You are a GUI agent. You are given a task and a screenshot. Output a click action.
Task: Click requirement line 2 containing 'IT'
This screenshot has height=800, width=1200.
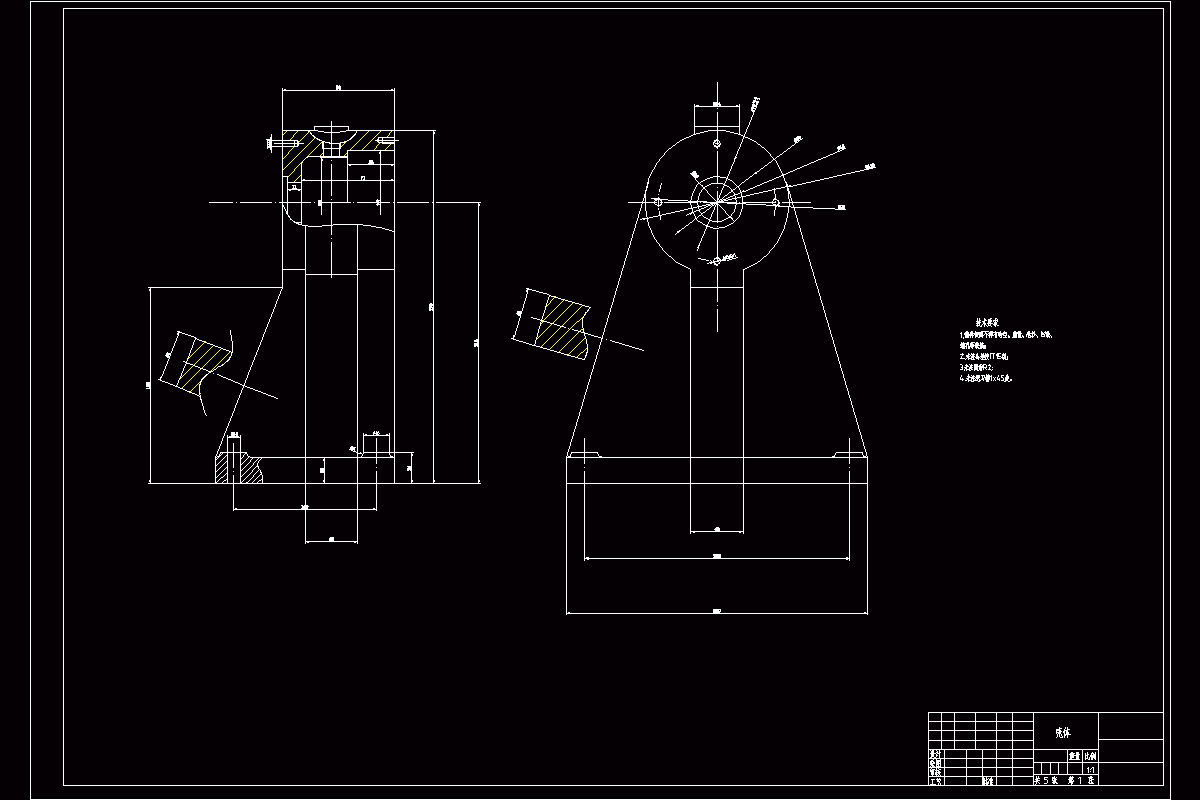pyautogui.click(x=984, y=356)
